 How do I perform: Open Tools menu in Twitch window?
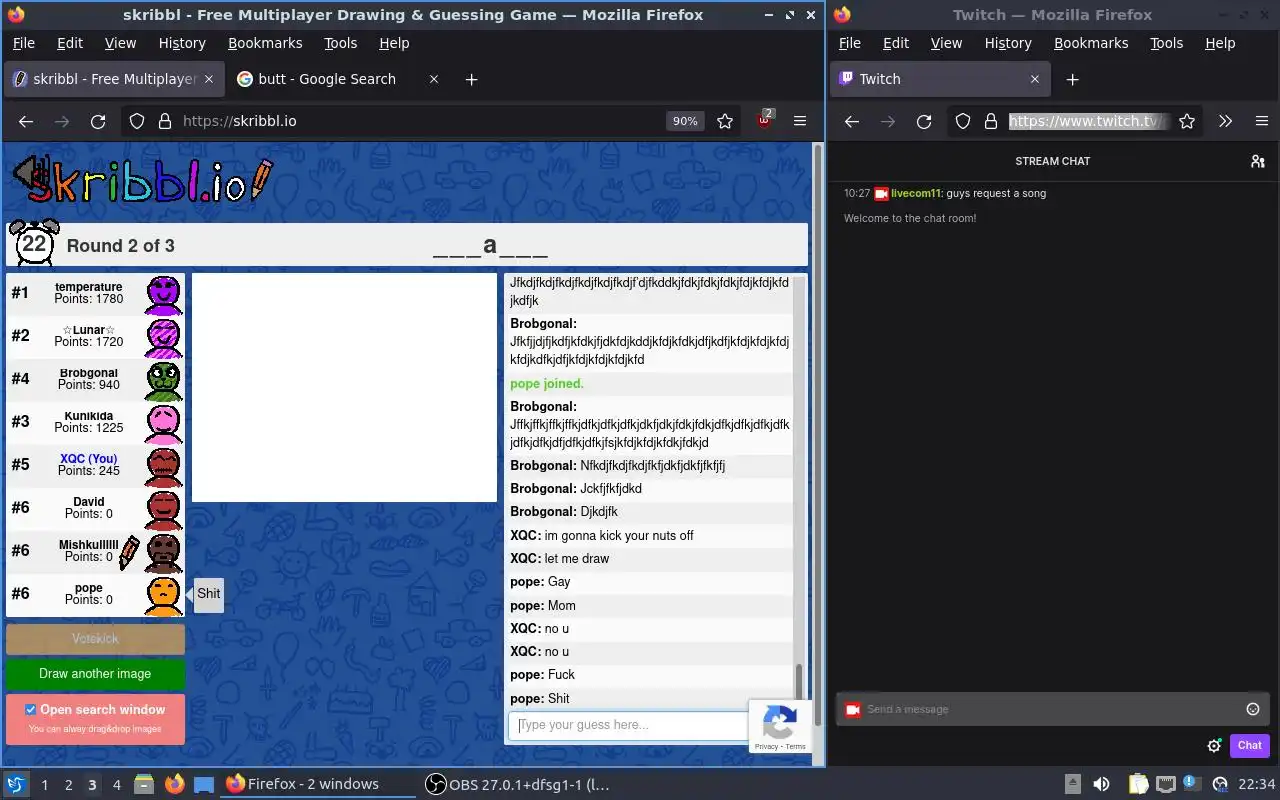point(1166,43)
